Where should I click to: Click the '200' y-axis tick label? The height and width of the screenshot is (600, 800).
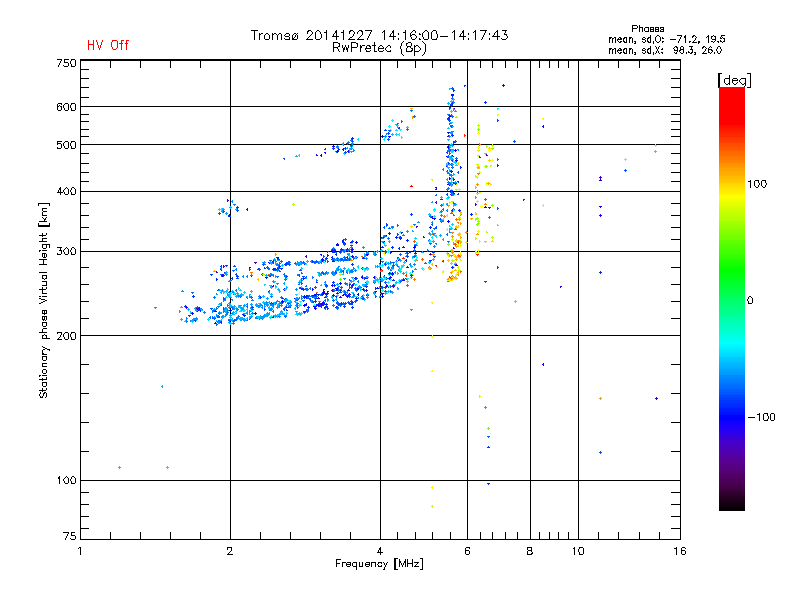tap(67, 336)
